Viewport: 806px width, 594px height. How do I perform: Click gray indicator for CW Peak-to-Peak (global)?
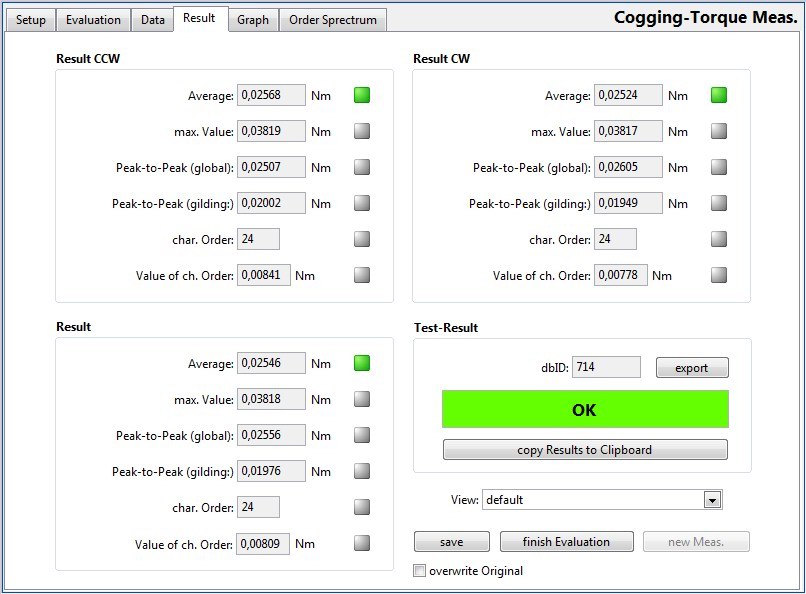pyautogui.click(x=719, y=168)
